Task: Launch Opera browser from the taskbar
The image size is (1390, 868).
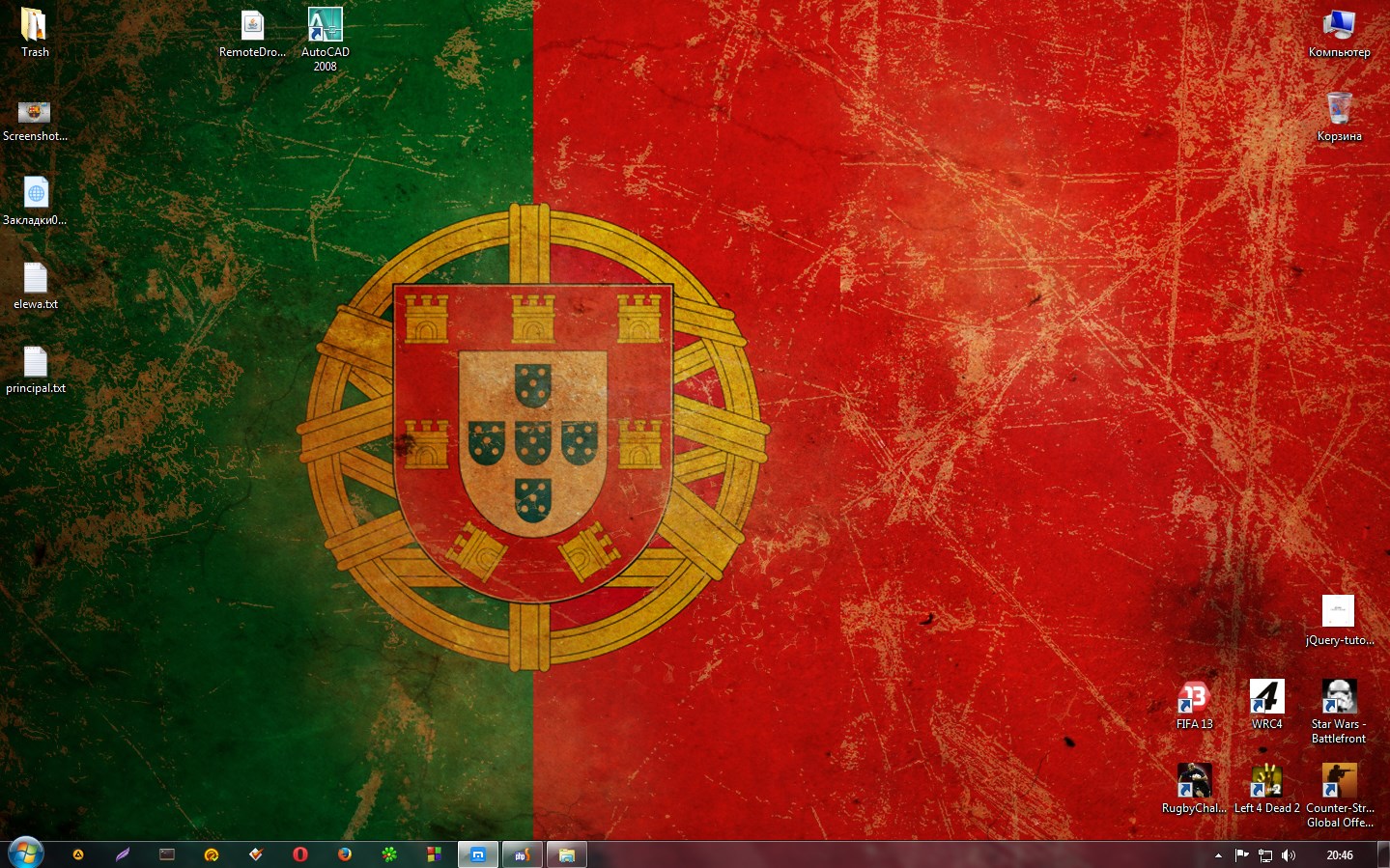Action: (x=300, y=854)
